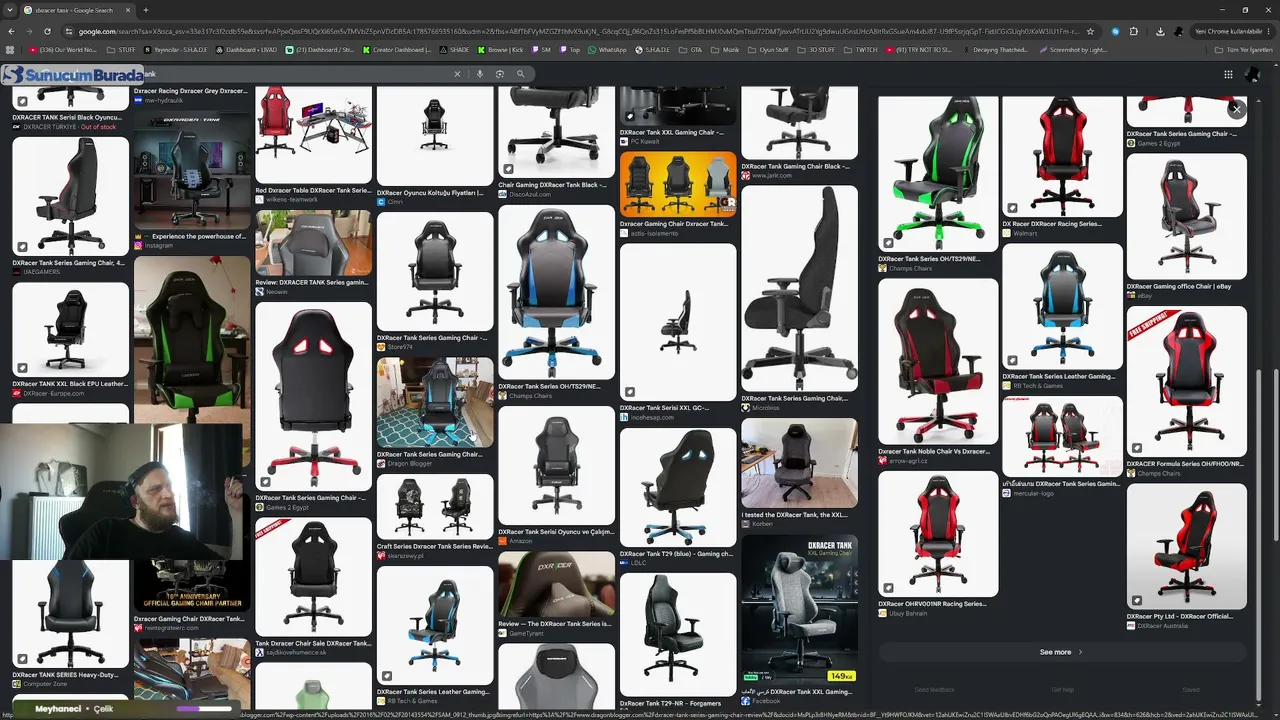
Task: Open the Google account avatar
Action: (1253, 74)
